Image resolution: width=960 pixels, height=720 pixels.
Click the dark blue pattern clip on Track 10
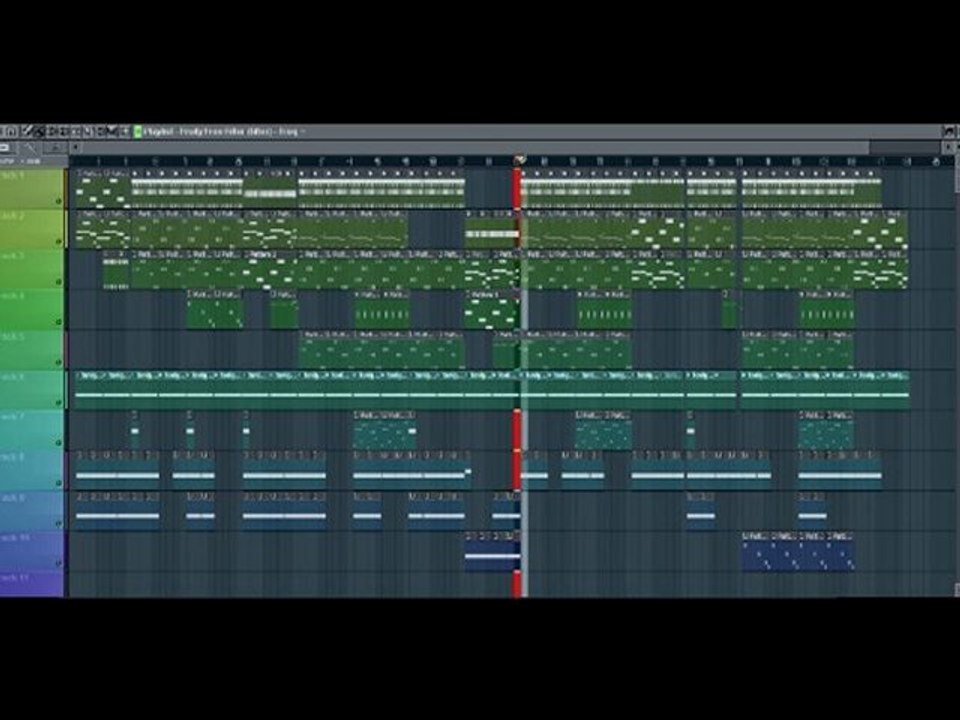click(798, 552)
